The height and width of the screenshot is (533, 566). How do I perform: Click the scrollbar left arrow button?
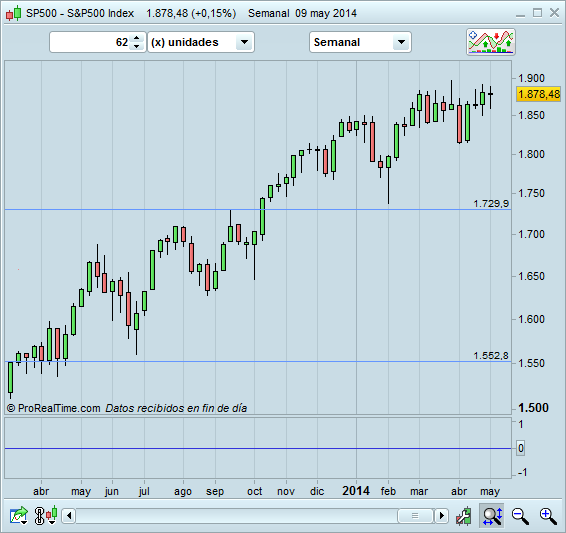[69, 516]
